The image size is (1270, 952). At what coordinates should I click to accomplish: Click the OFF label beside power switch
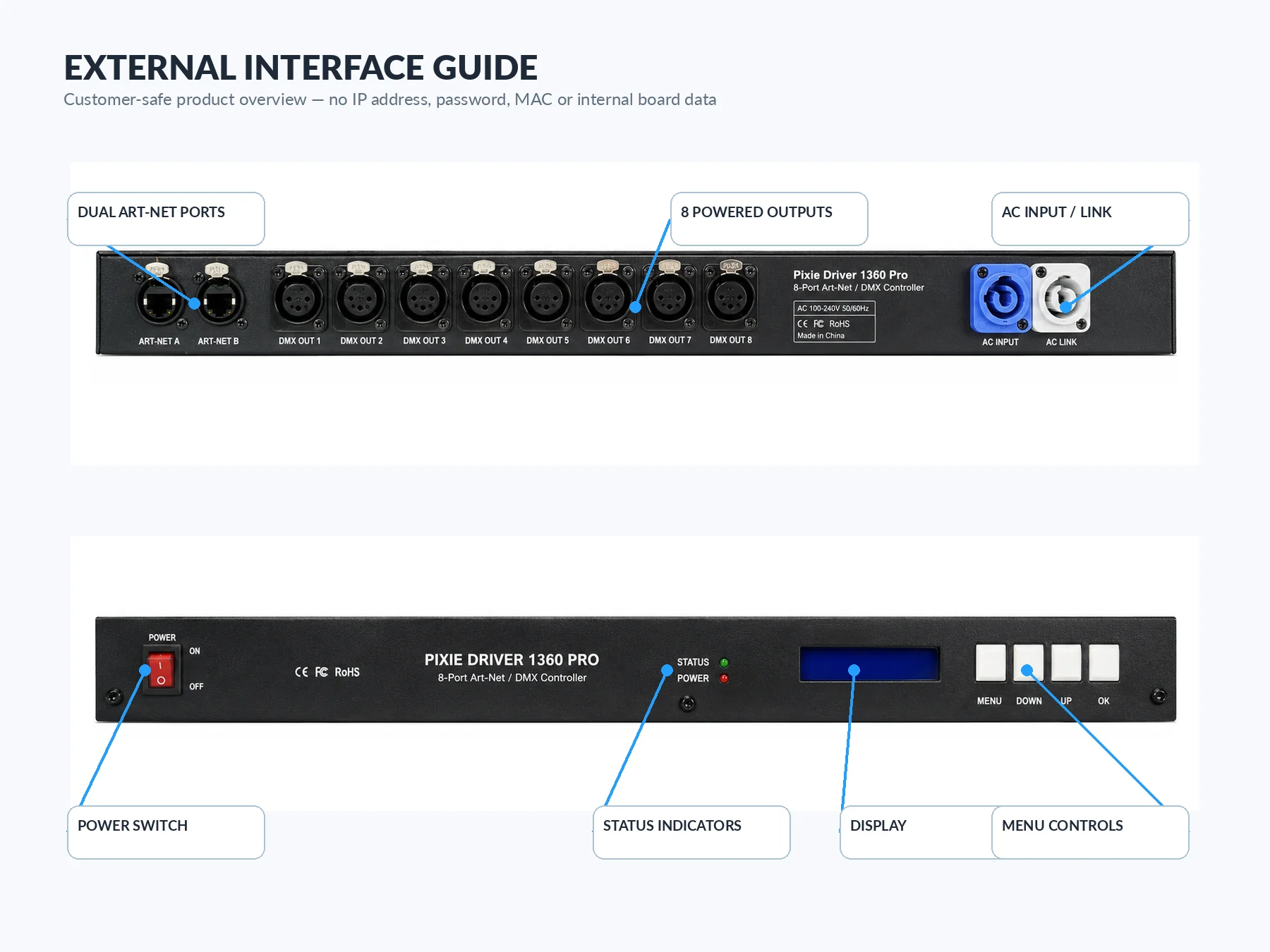coord(196,686)
